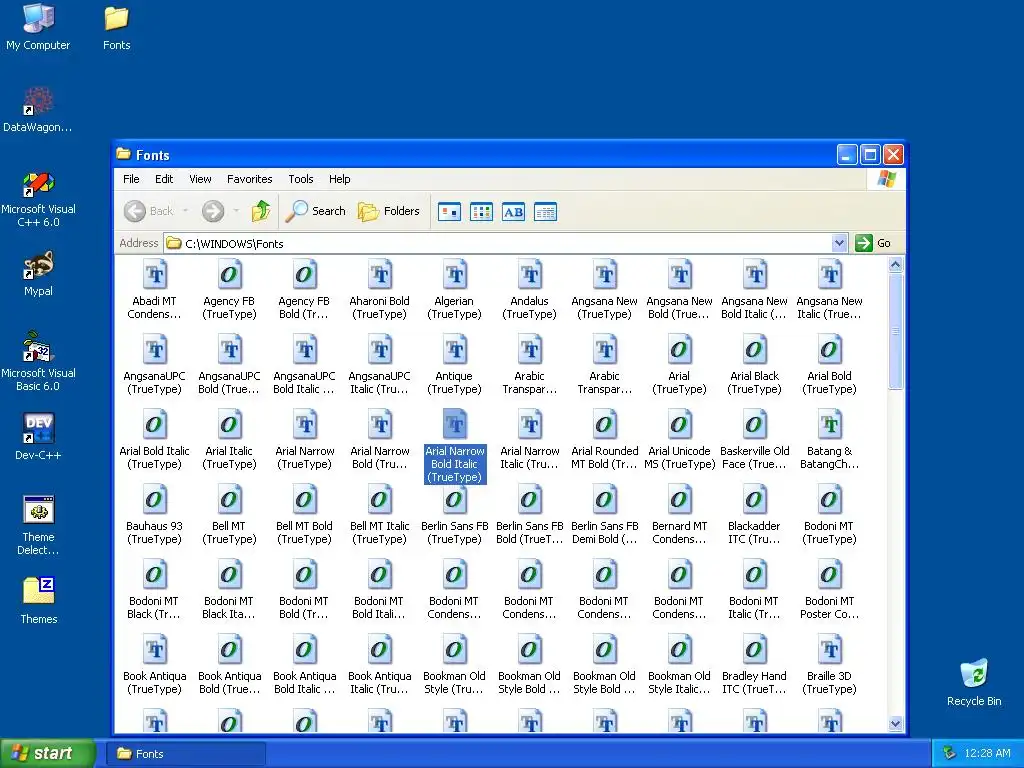Image resolution: width=1024 pixels, height=768 pixels.
Task: Click the Forward arrow toolbar button
Action: pos(213,211)
